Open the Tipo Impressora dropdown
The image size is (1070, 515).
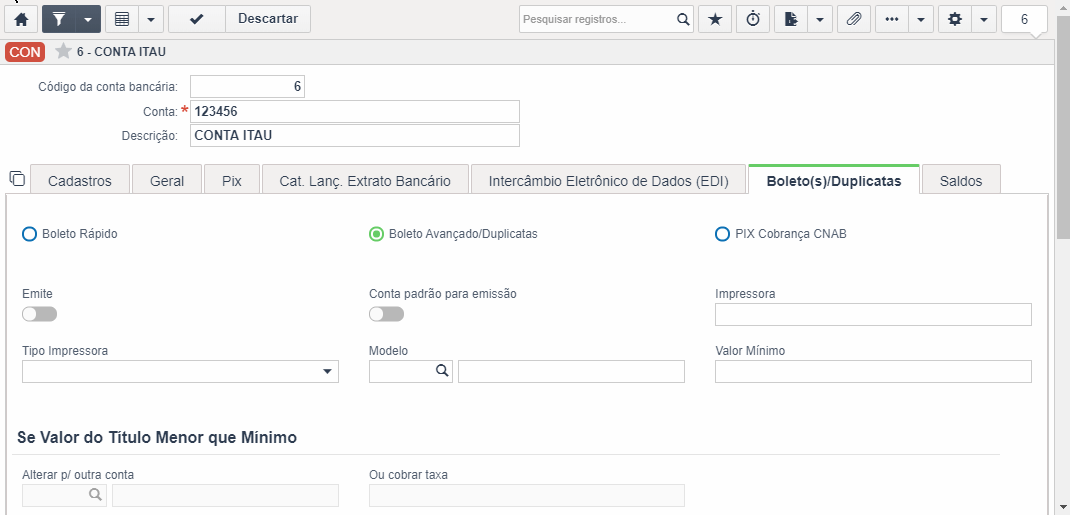(x=180, y=371)
